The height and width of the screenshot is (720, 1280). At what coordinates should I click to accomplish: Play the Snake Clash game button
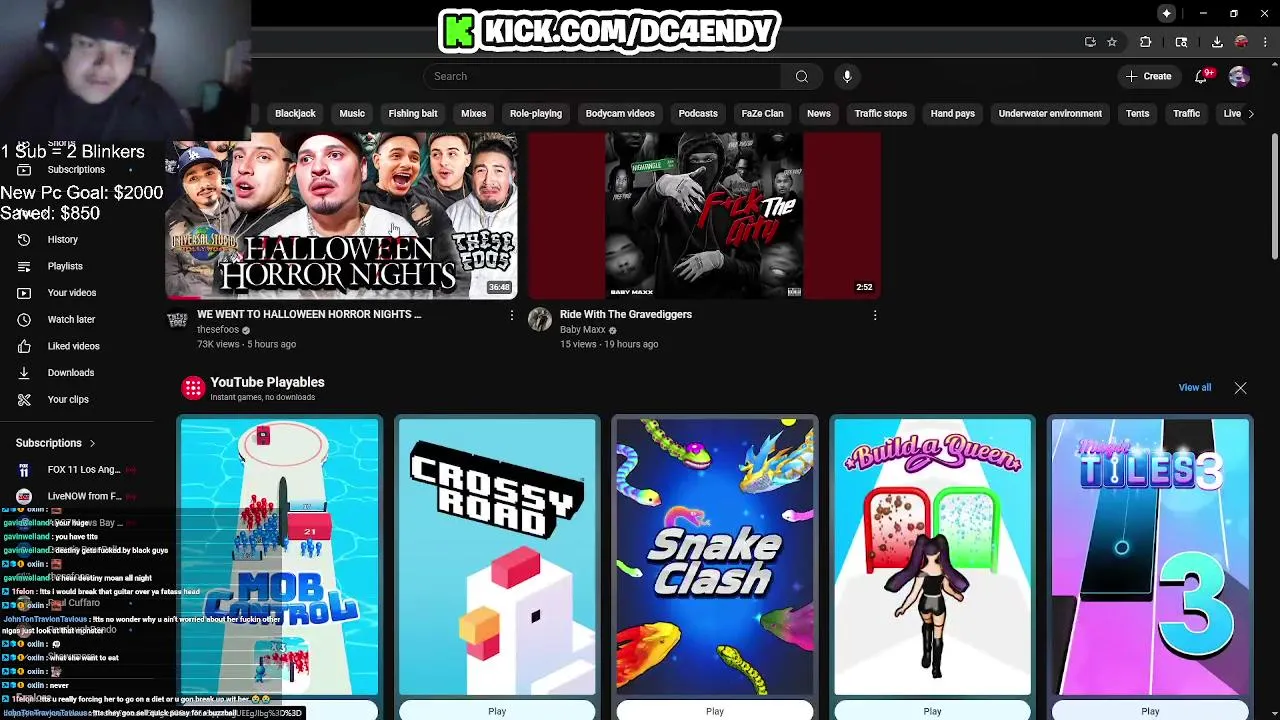coord(715,711)
